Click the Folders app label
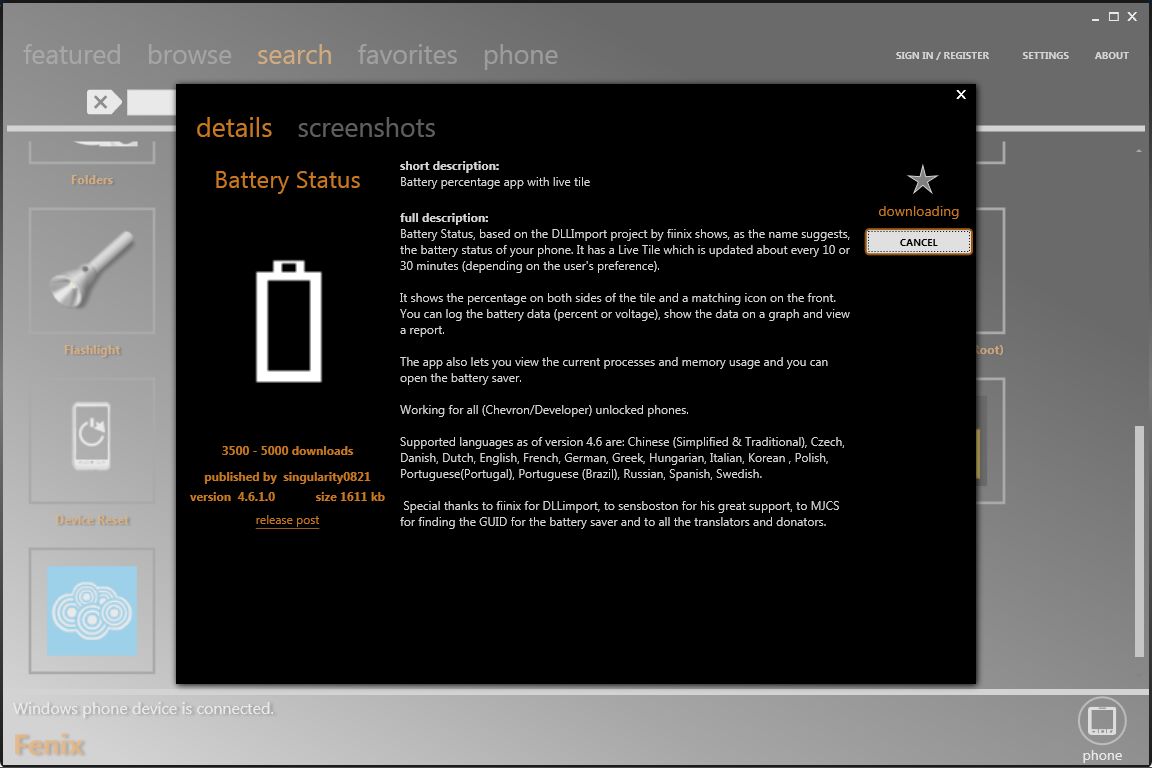 pyautogui.click(x=92, y=180)
